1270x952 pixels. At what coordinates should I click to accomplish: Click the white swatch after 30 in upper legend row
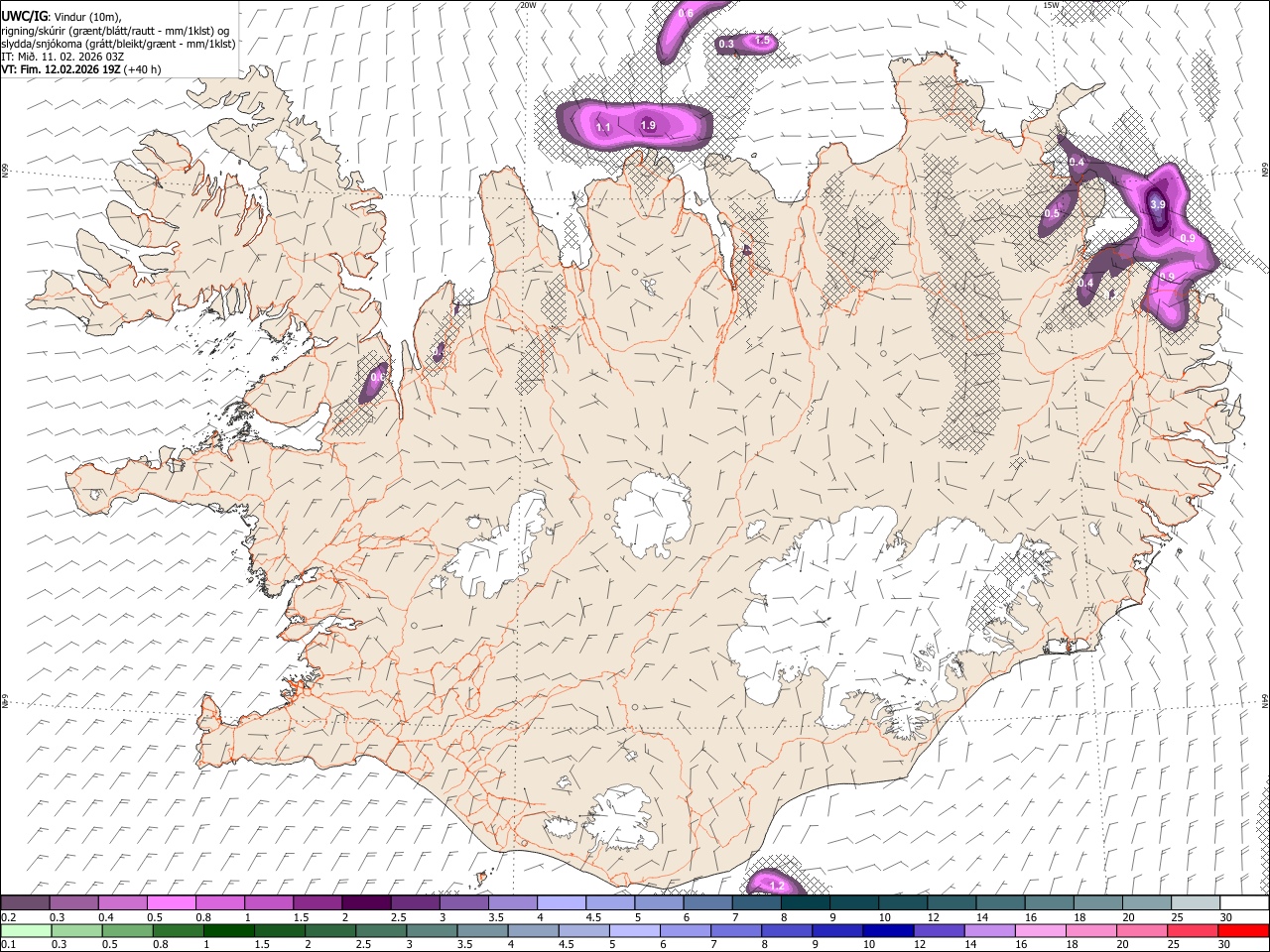pos(1242,902)
